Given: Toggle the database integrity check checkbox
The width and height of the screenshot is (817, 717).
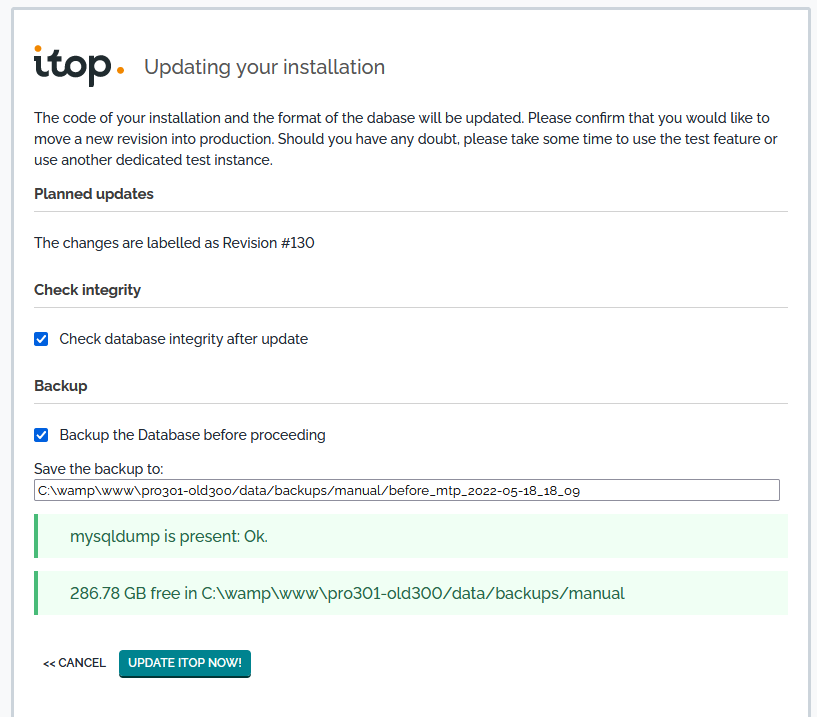Looking at the screenshot, I should (41, 339).
